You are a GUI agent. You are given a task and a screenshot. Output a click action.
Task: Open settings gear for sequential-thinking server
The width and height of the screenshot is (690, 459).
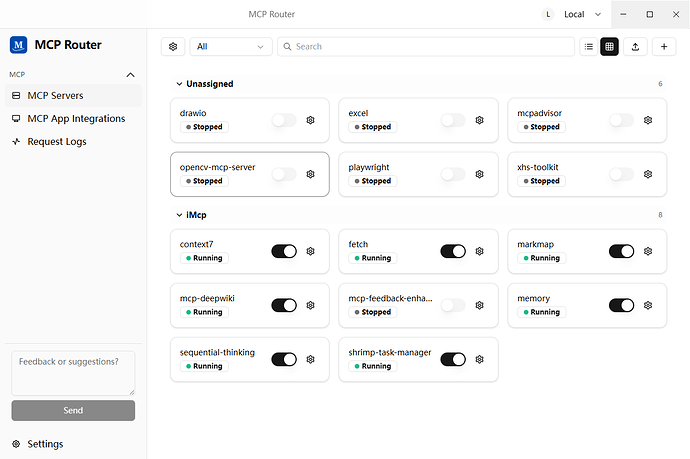310,360
